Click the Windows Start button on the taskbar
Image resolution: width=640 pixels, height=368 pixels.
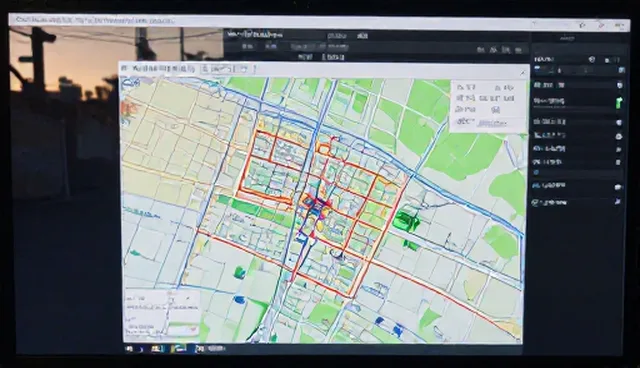point(129,349)
